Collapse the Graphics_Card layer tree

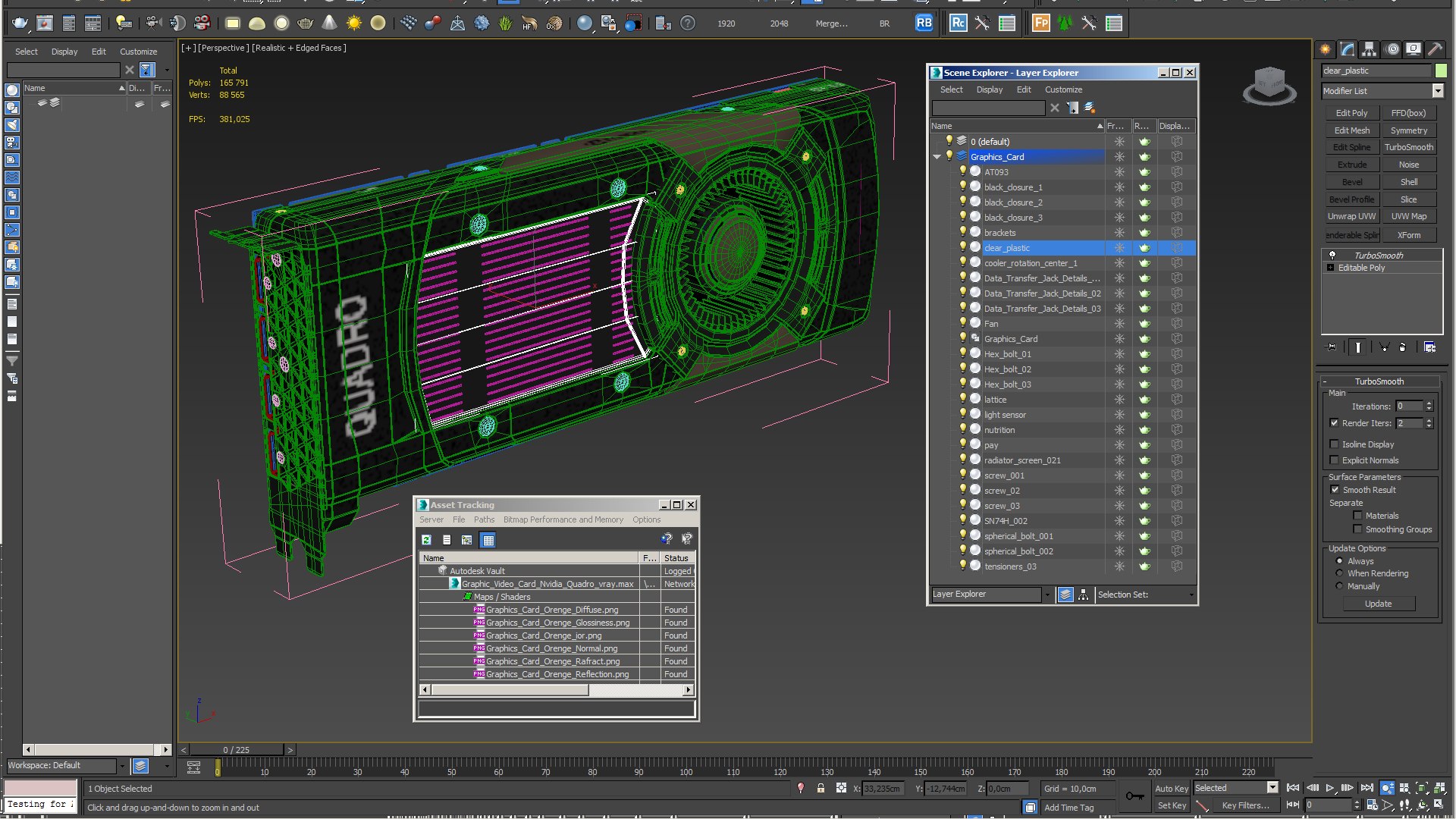937,157
